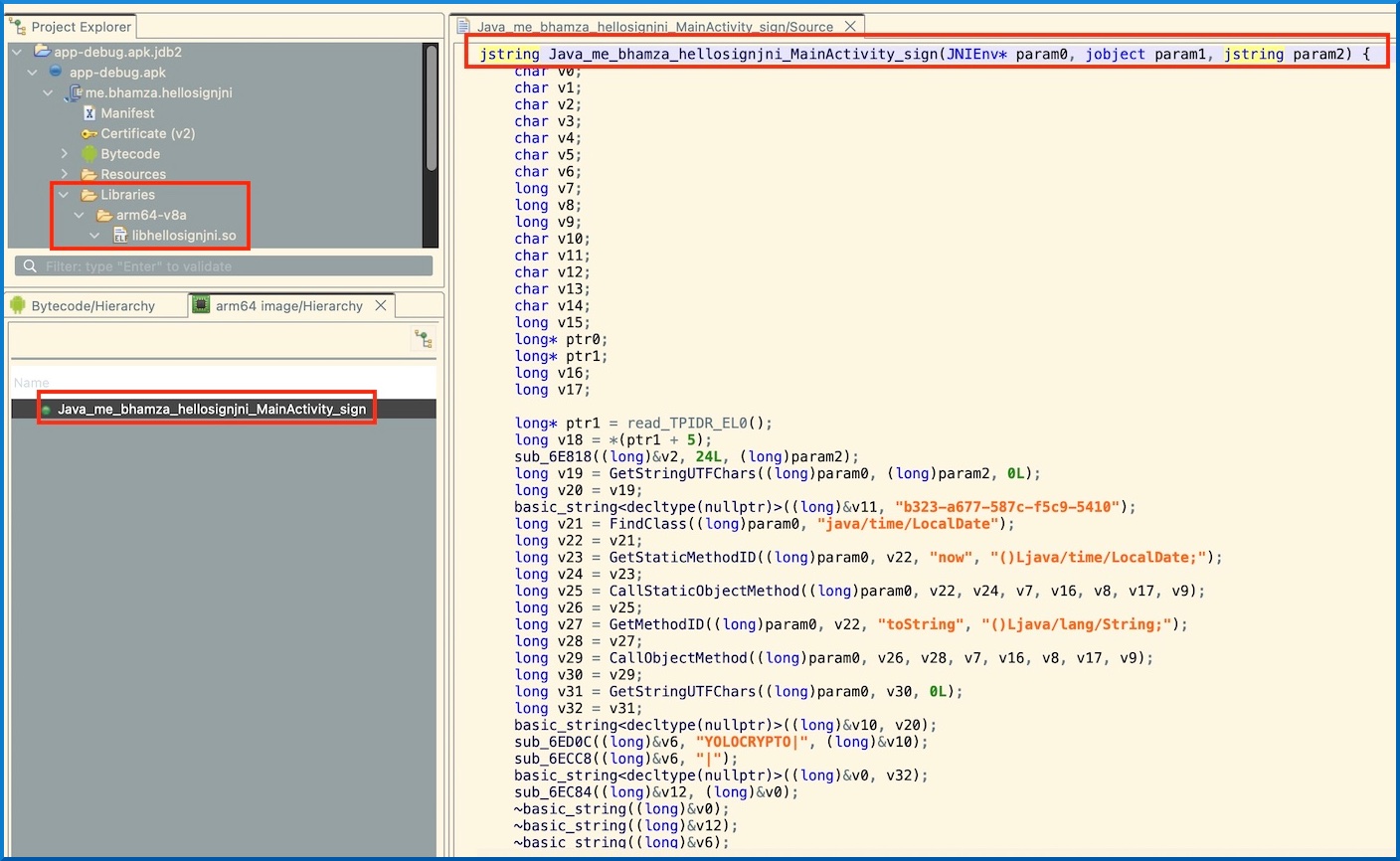Click the magnifier icon in the filter box
This screenshot has height=861, width=1400.
click(30, 265)
